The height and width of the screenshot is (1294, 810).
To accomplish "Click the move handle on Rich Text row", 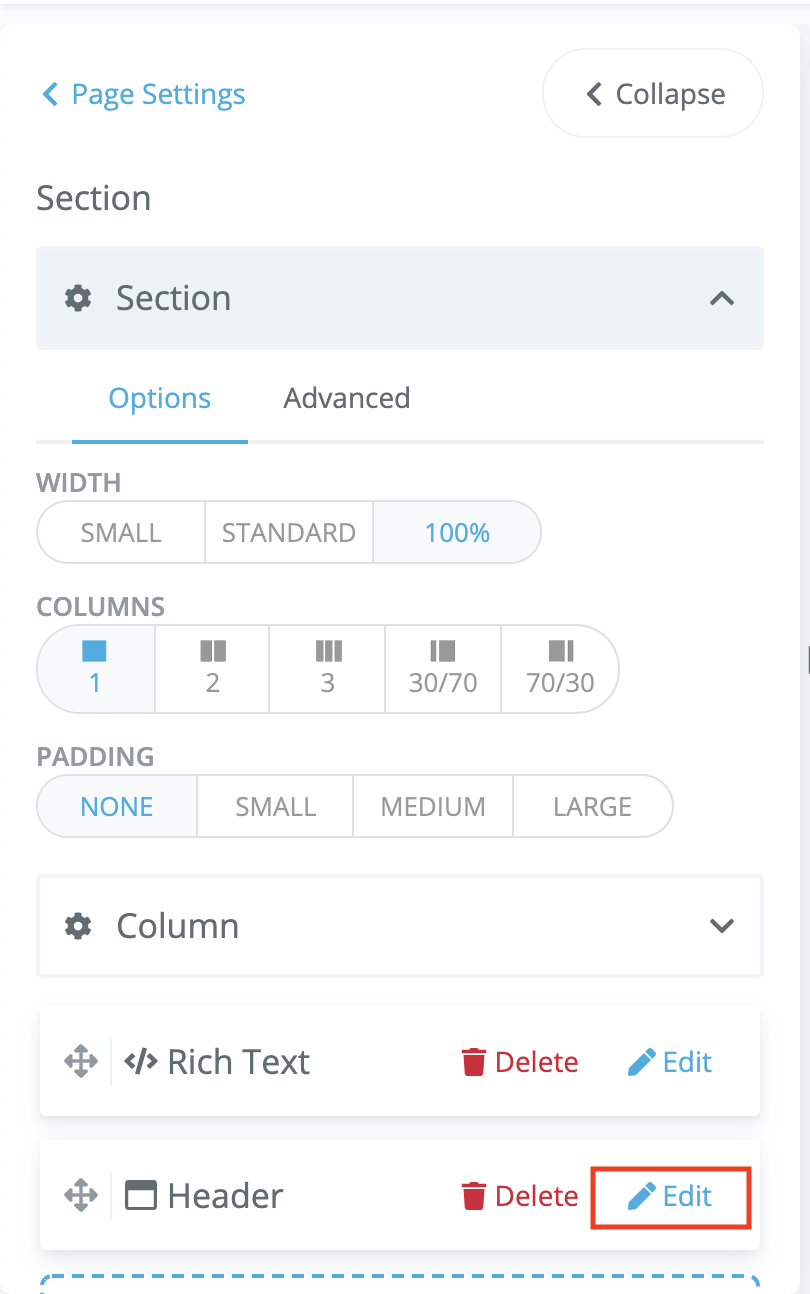I will [80, 1061].
